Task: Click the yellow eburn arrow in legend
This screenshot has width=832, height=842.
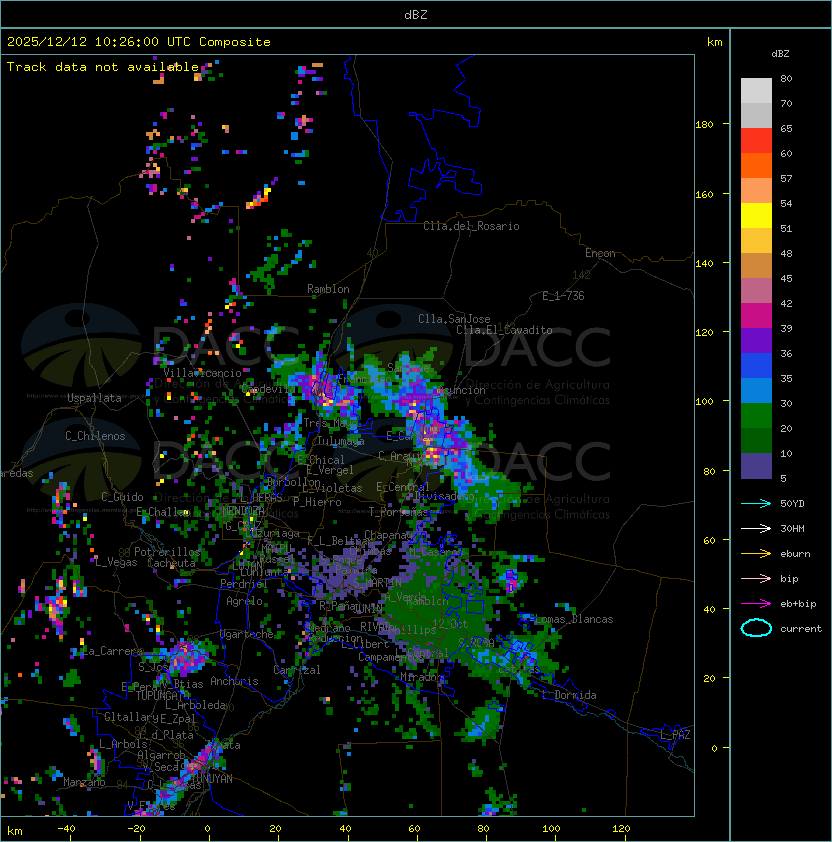Action: [x=756, y=554]
